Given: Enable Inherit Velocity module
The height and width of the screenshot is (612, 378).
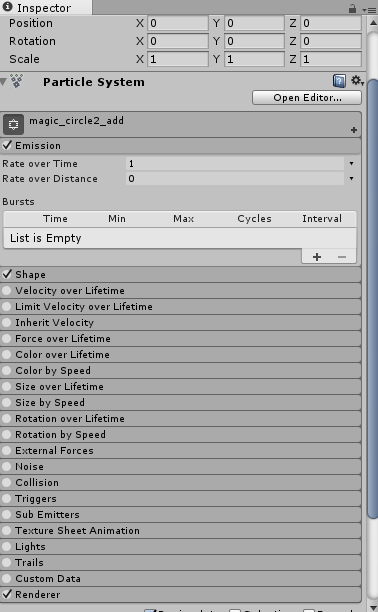Looking at the screenshot, I should 6,322.
